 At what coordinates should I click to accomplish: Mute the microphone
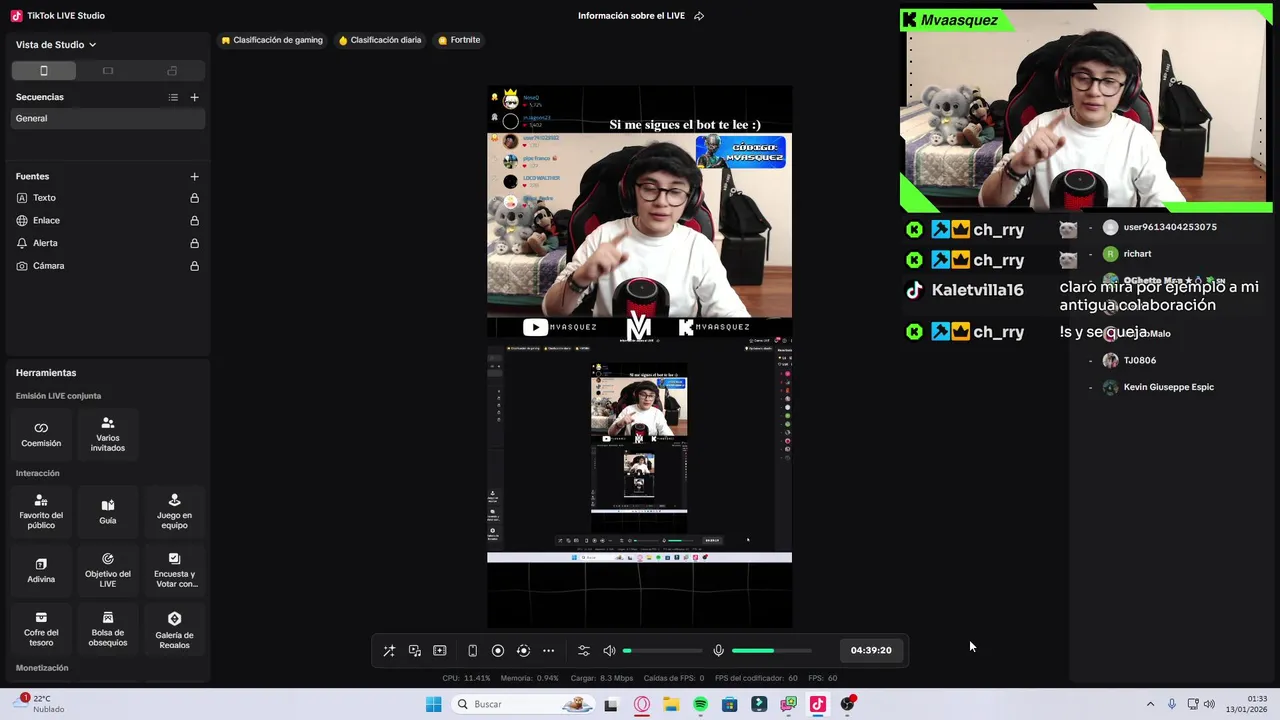tap(718, 650)
